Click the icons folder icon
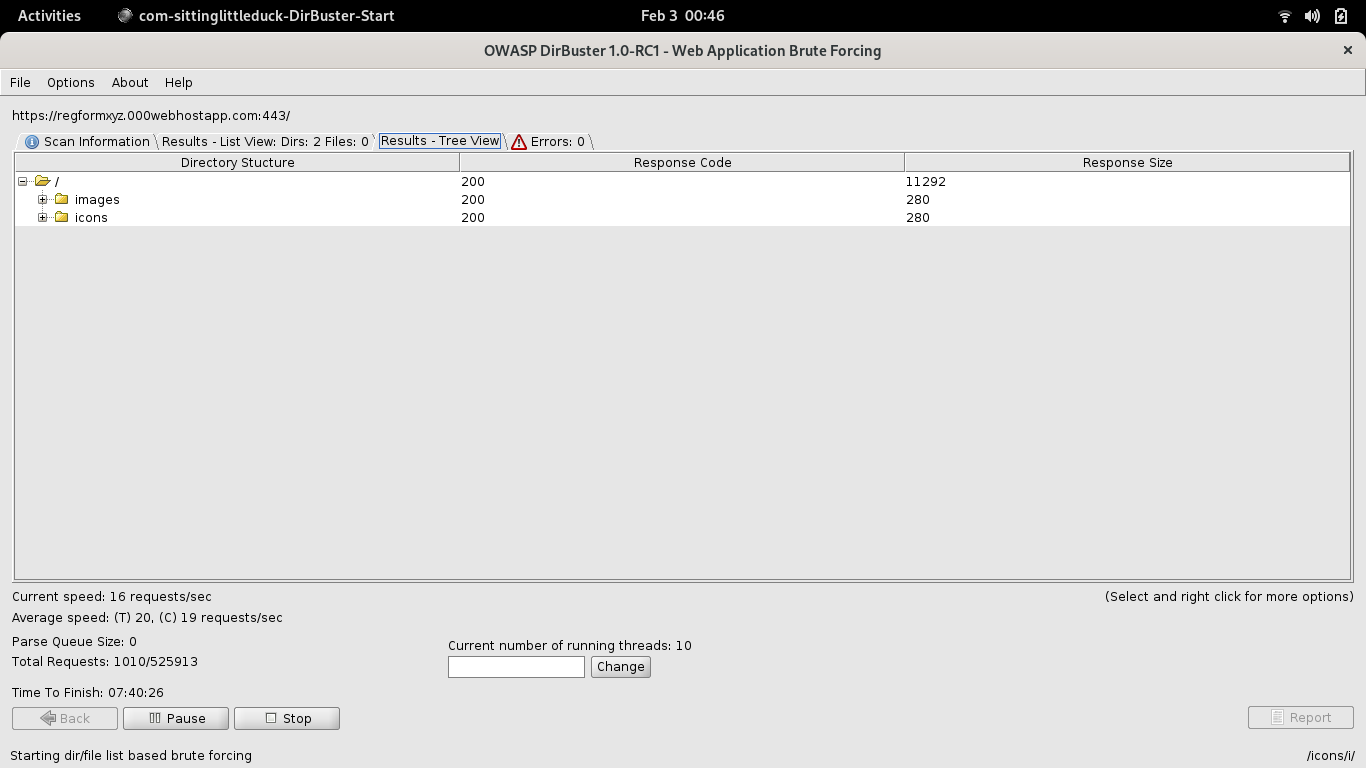 point(61,217)
